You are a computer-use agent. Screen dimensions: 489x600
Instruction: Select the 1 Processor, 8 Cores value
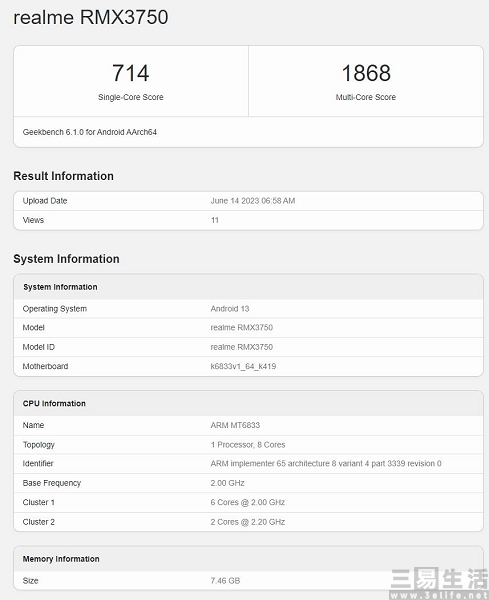pos(248,445)
